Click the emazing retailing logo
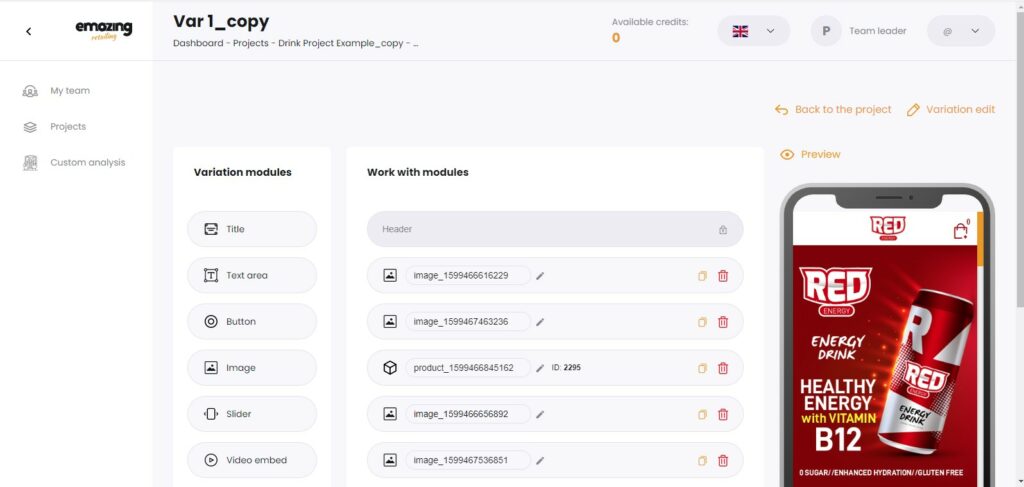Image resolution: width=1024 pixels, height=487 pixels. point(104,30)
